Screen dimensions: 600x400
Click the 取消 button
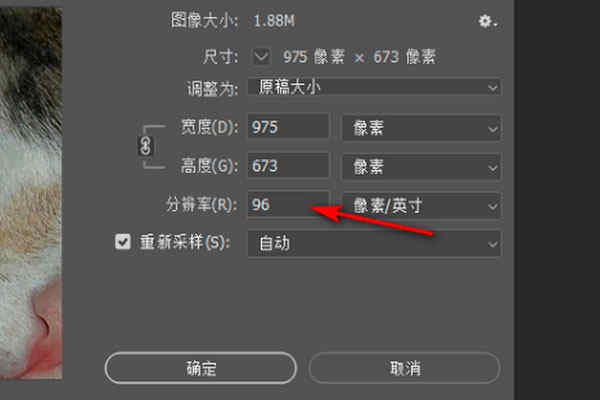(x=405, y=368)
